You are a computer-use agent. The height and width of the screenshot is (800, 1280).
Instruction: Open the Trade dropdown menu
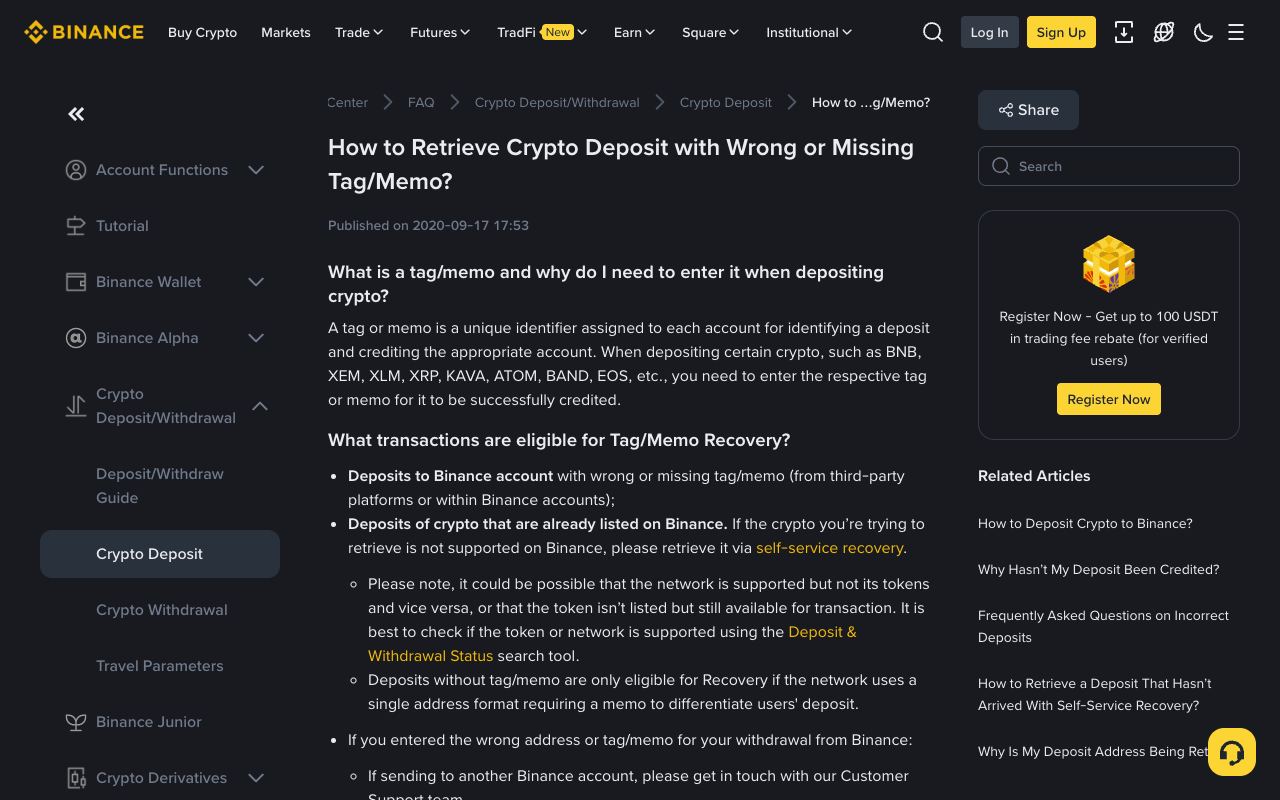pos(359,32)
